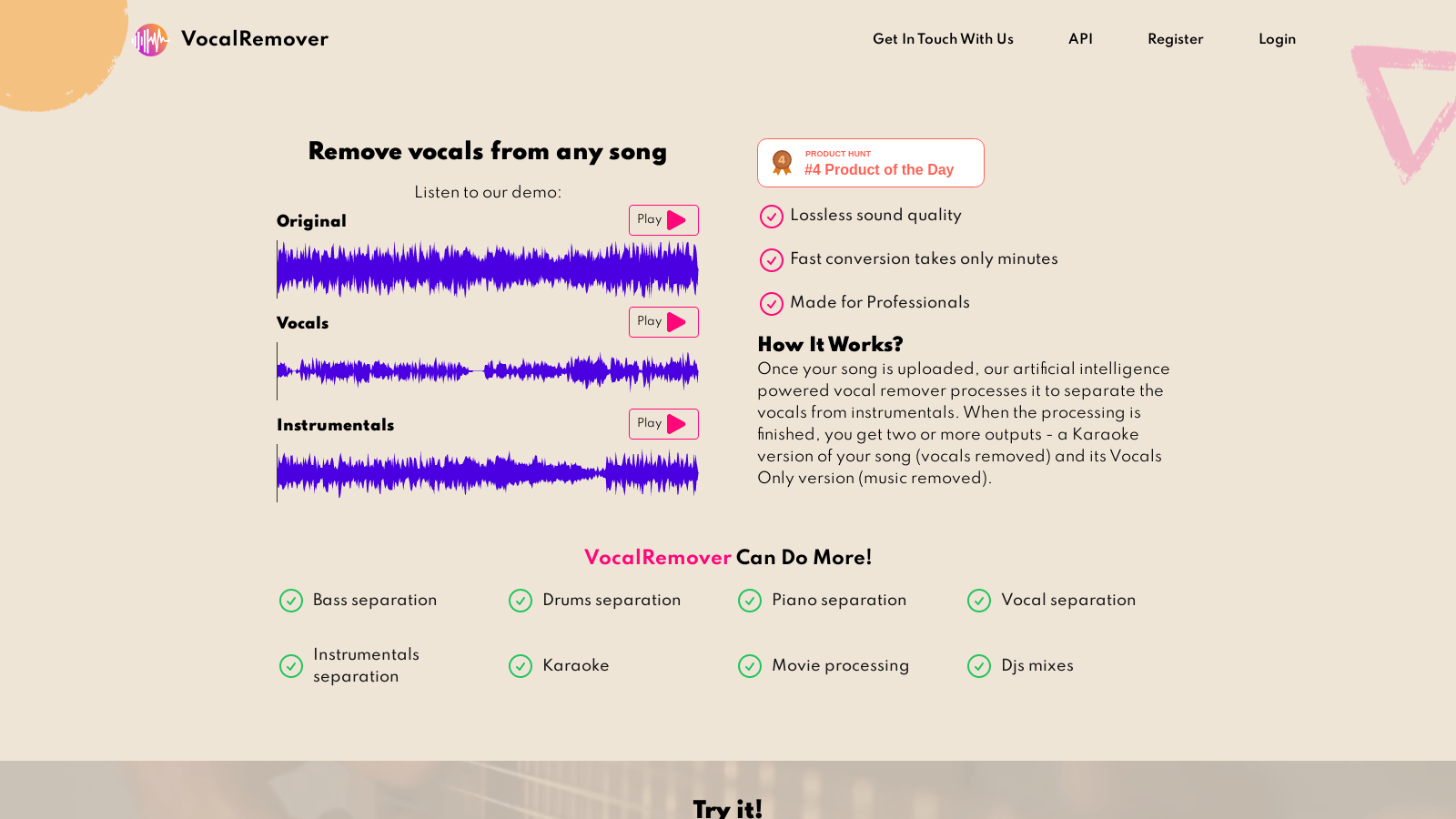Go to the Register page
Viewport: 1456px width, 819px height.
pyautogui.click(x=1175, y=39)
